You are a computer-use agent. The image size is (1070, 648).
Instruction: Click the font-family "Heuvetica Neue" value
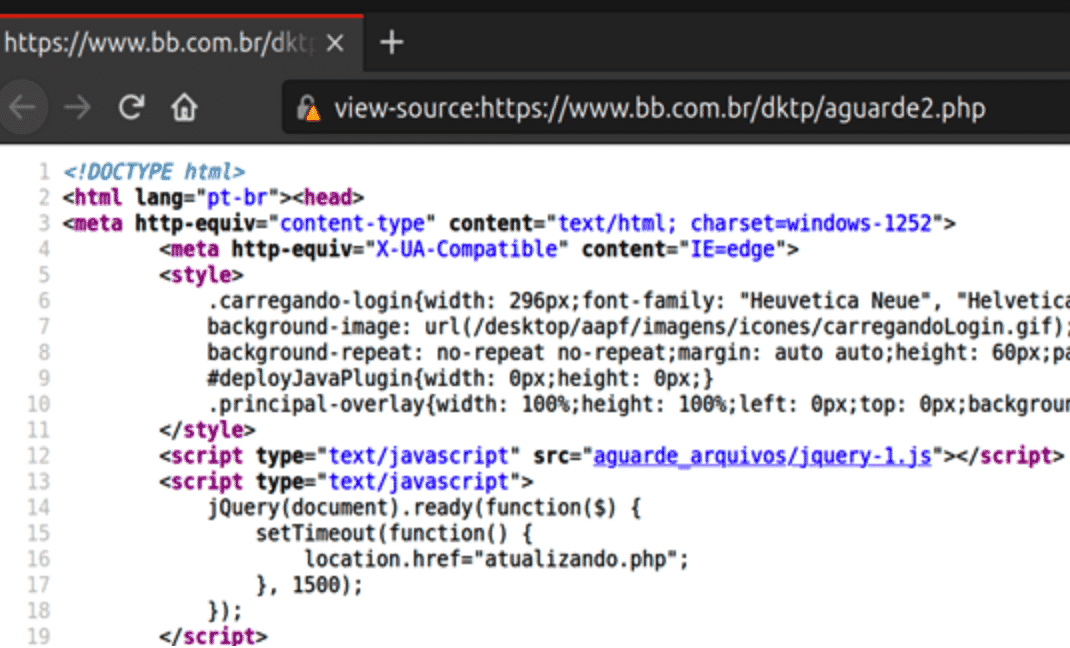(836, 301)
